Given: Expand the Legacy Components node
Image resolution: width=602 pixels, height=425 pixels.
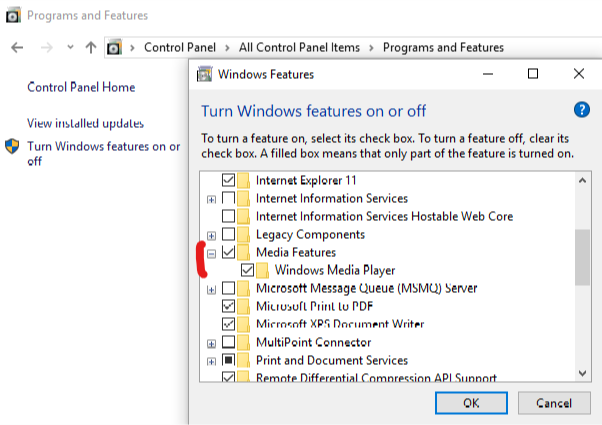Looking at the screenshot, I should 211,235.
